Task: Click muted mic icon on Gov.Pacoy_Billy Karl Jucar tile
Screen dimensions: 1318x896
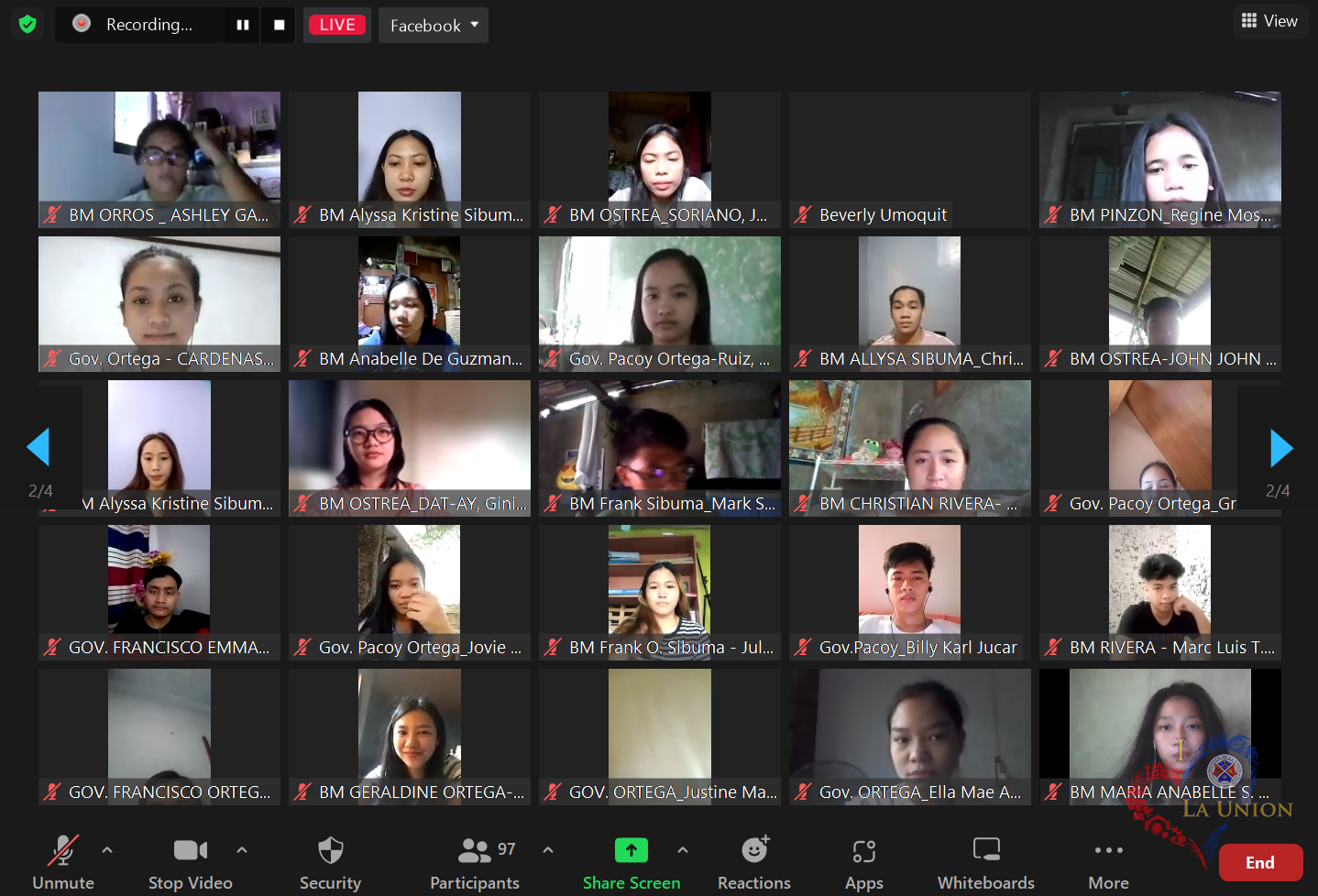Action: (x=803, y=648)
